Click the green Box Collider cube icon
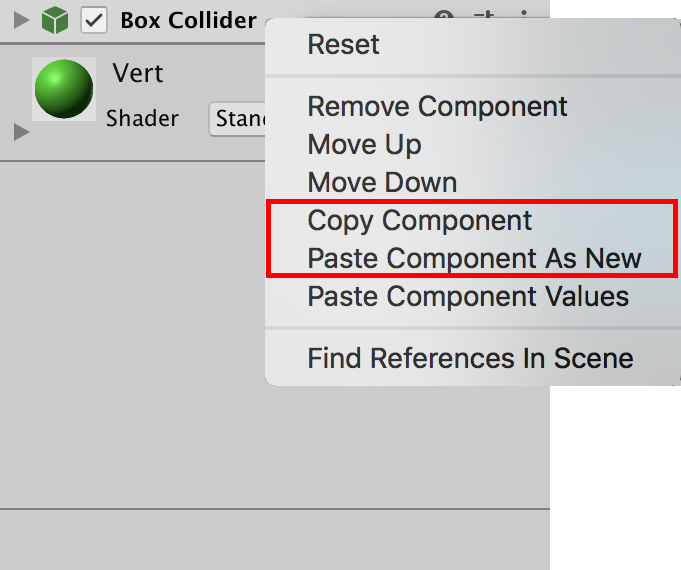Viewport: 681px width, 570px height. click(55, 20)
